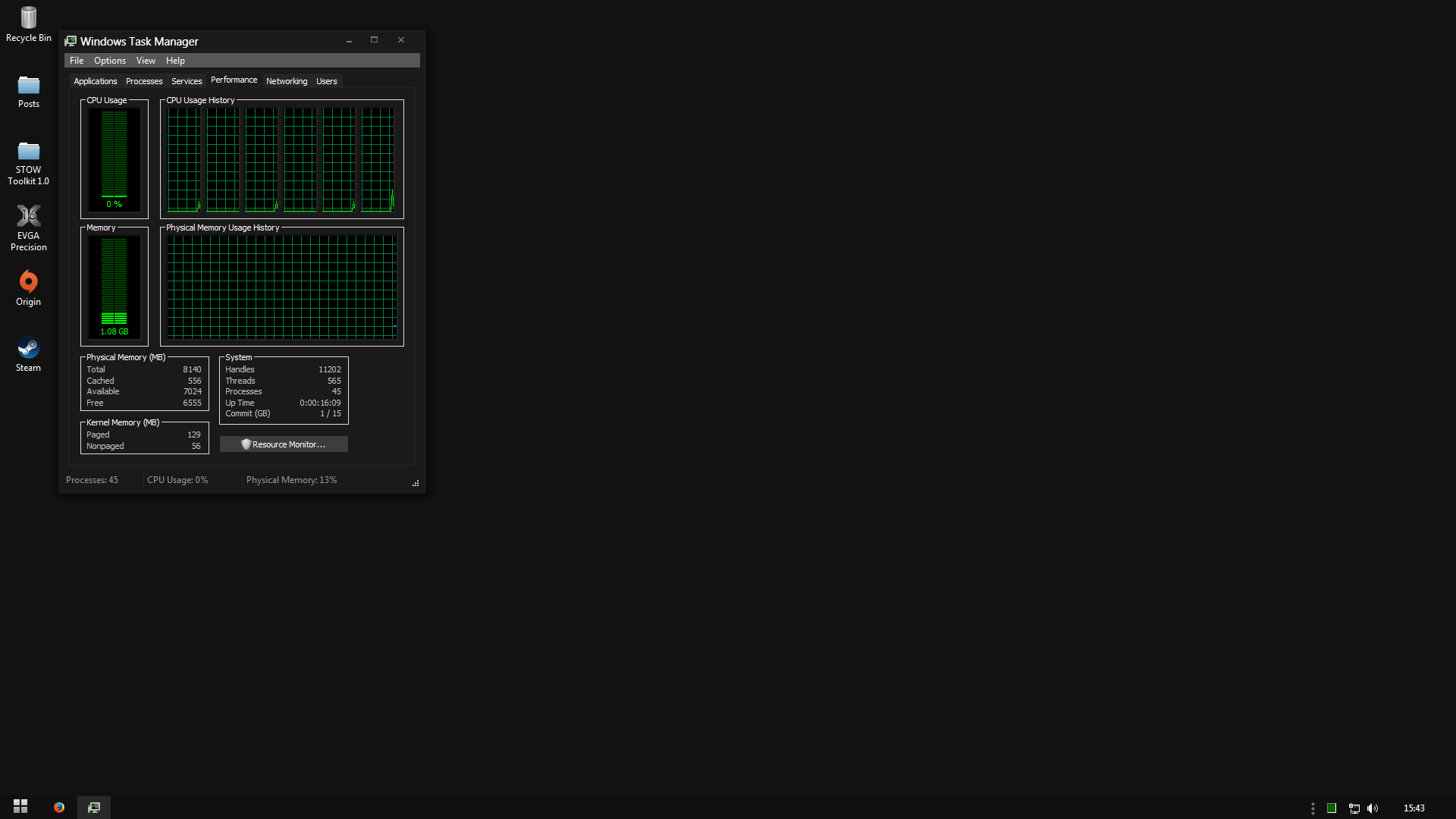The image size is (1456, 819).
Task: Switch to the Networking tab
Action: click(287, 81)
